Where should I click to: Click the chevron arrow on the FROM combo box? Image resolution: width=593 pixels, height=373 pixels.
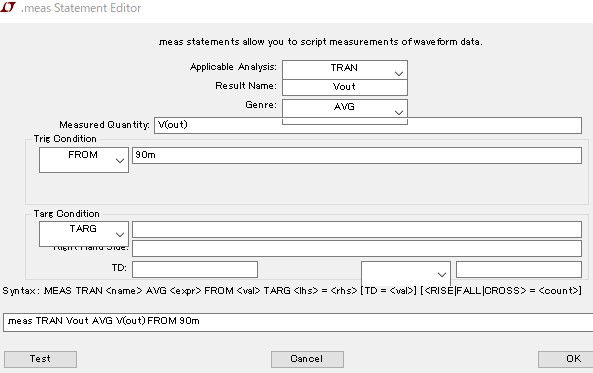120,161
